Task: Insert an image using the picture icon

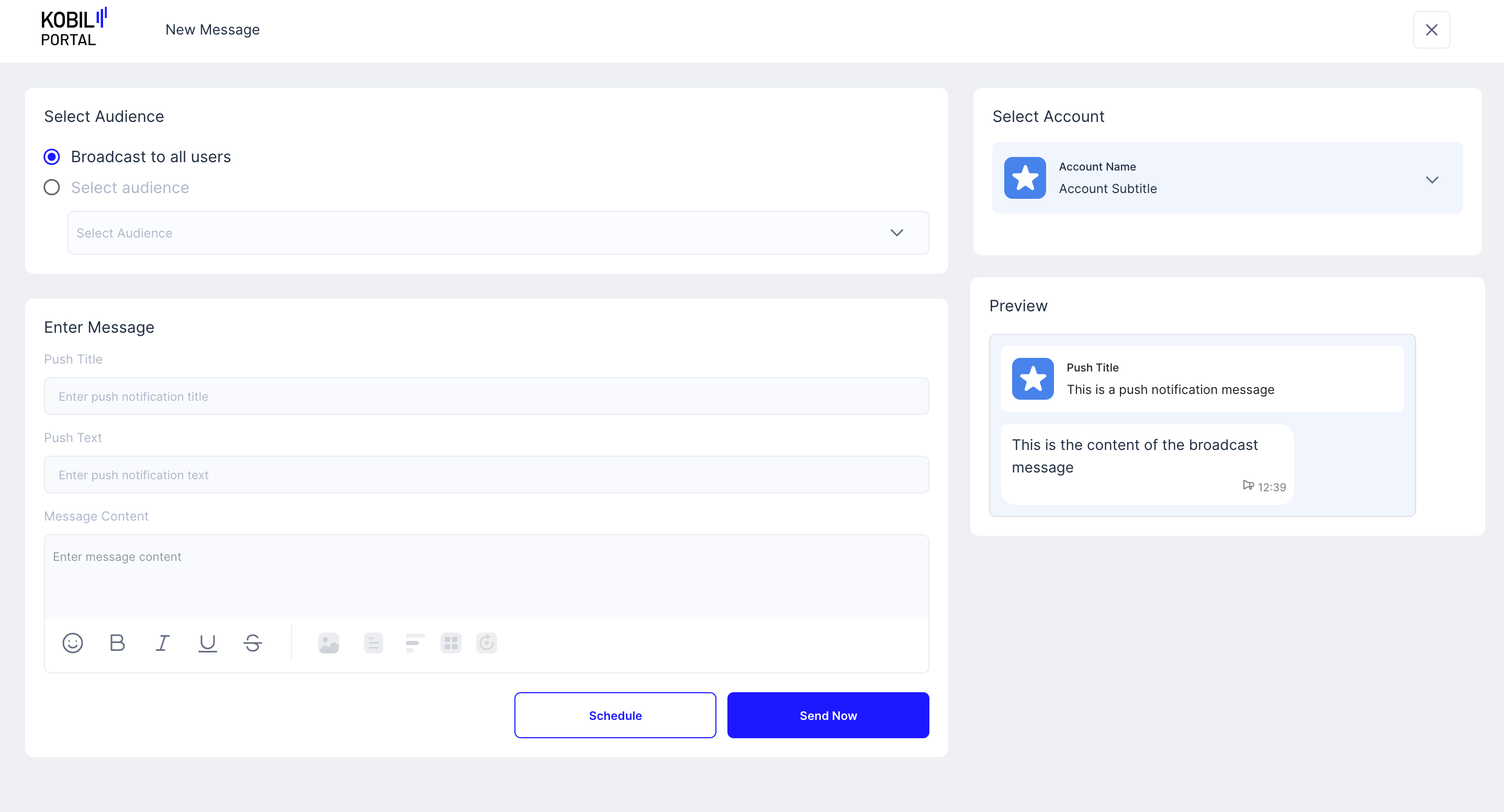Action: (x=328, y=642)
